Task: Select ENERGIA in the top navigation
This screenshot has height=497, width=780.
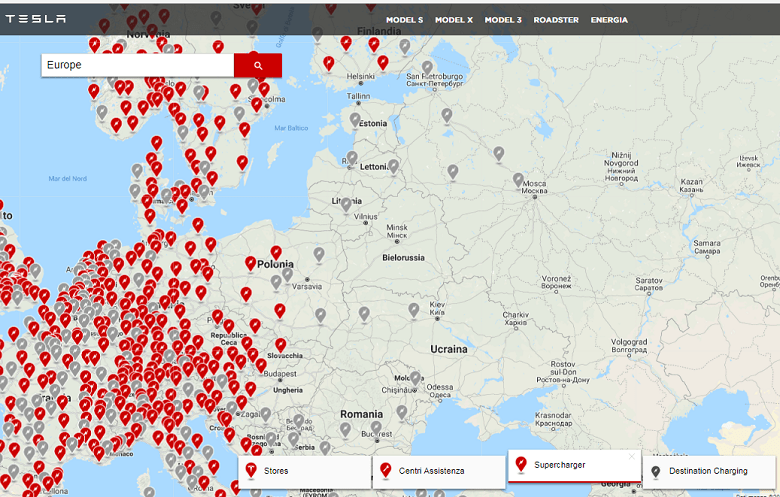Action: (609, 20)
